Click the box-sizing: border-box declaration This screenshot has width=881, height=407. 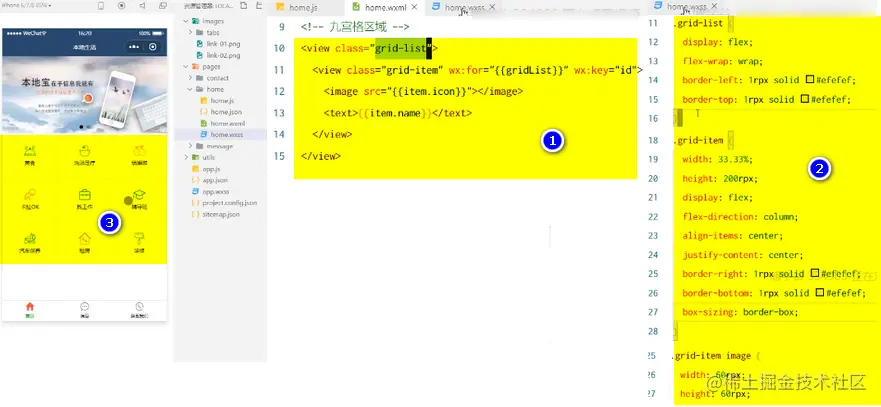click(741, 311)
